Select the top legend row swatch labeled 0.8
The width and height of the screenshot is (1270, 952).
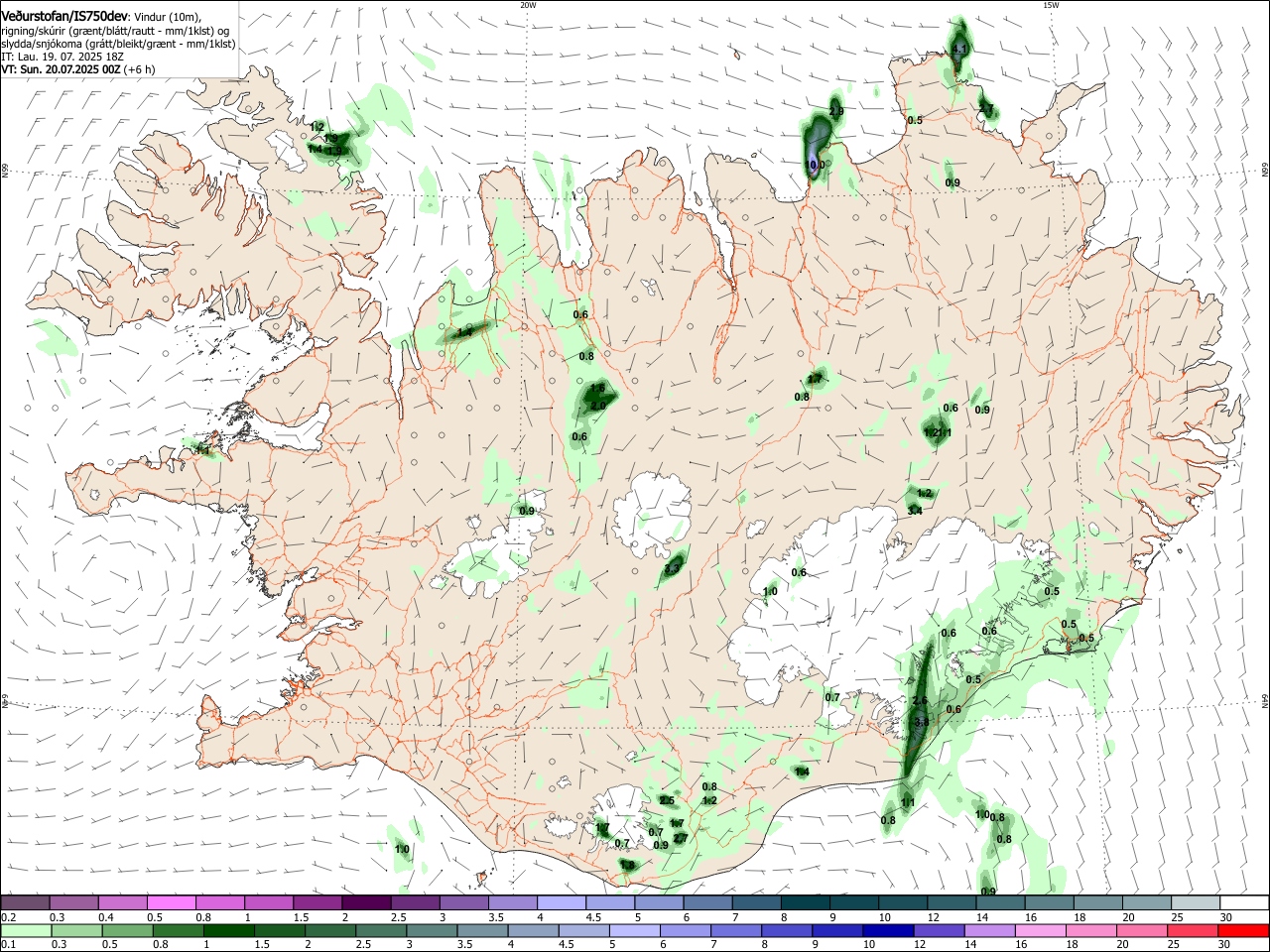pos(219,902)
